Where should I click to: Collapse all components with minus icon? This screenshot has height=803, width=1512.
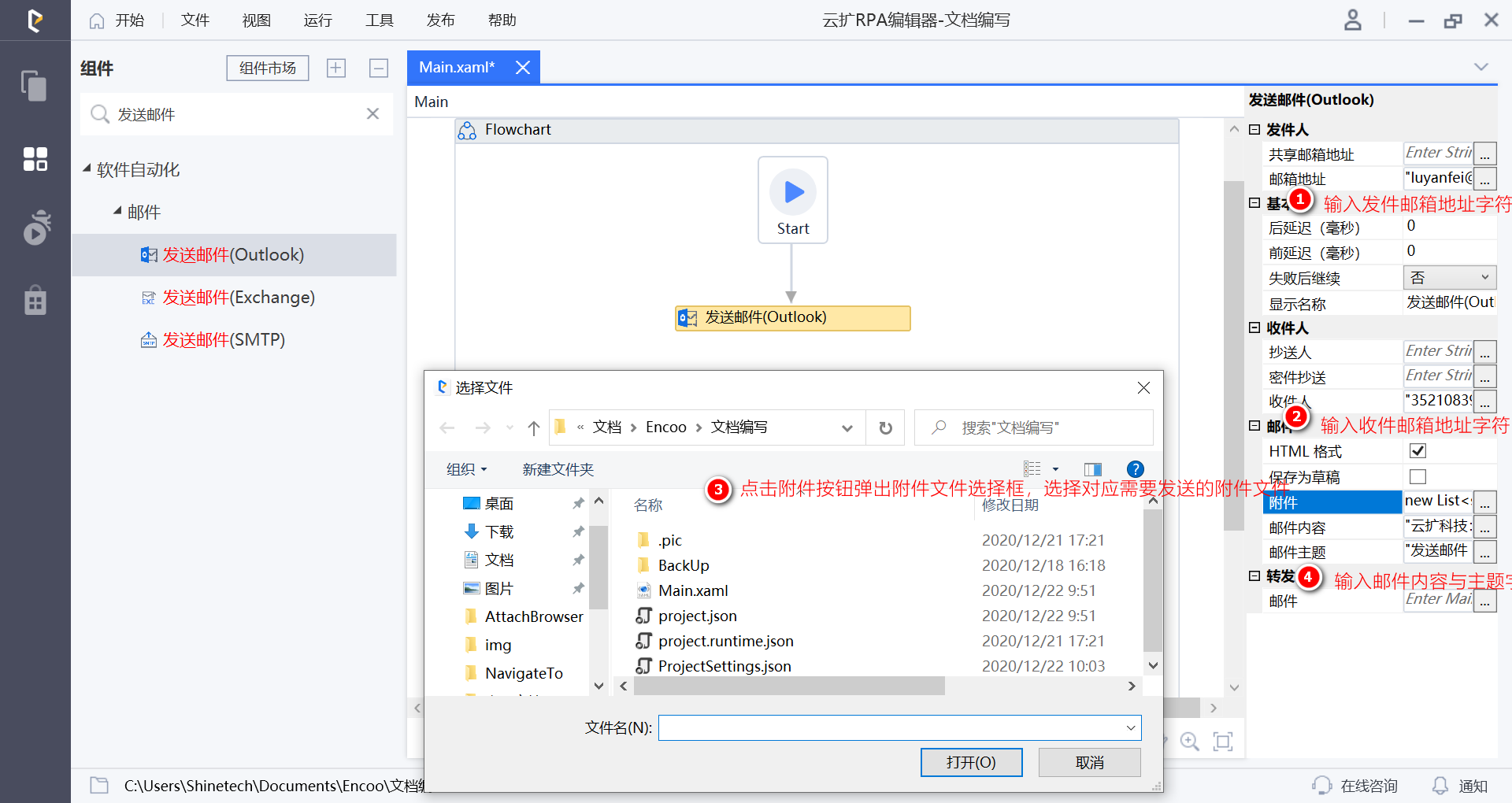(x=379, y=68)
